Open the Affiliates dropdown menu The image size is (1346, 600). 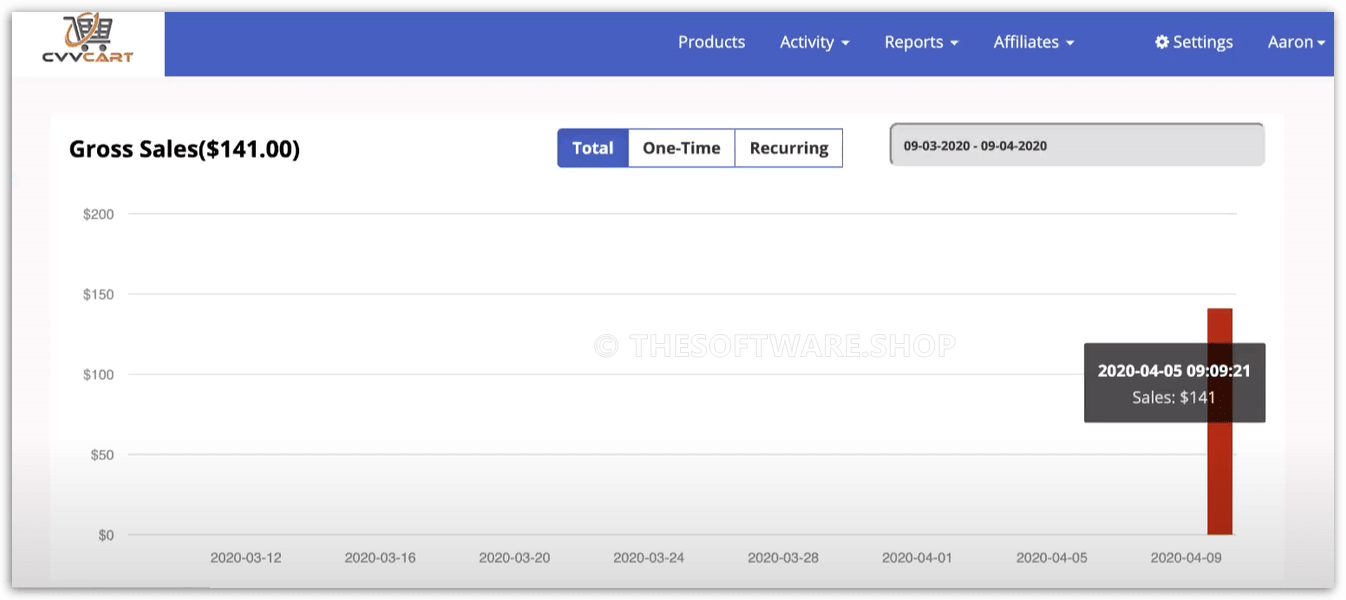pyautogui.click(x=1033, y=42)
